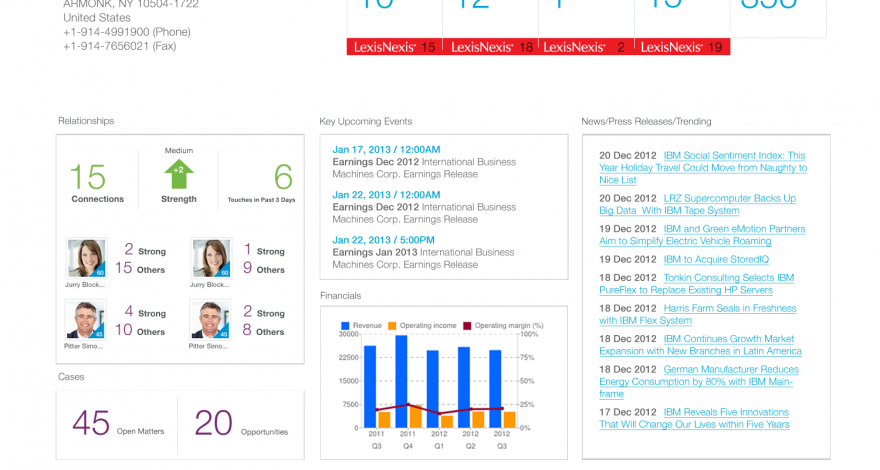Viewport: 880px width, 470px height.
Task: Click the LexisNexis badge showing 2
Action: point(586,47)
